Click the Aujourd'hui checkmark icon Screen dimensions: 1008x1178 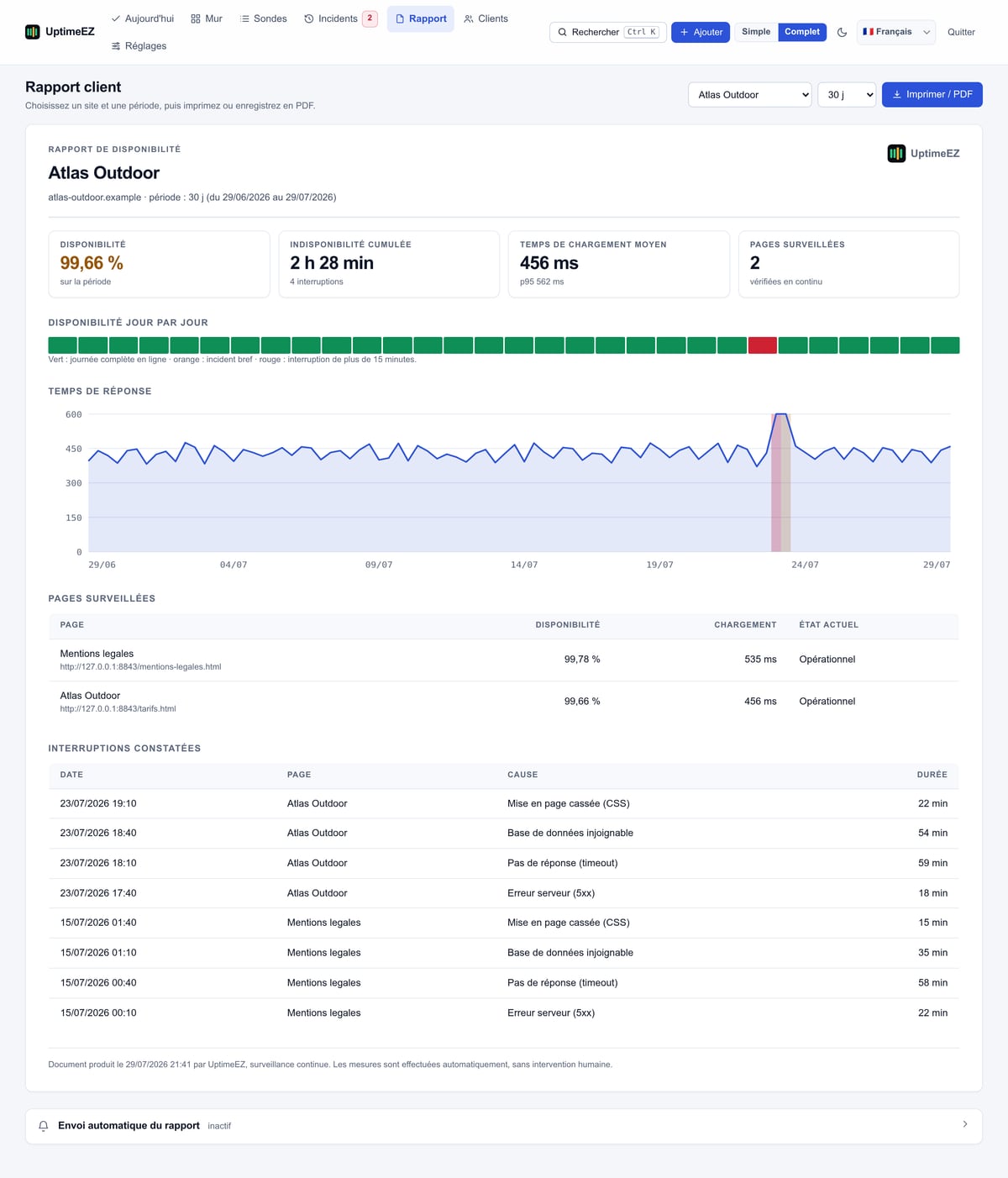tap(116, 18)
